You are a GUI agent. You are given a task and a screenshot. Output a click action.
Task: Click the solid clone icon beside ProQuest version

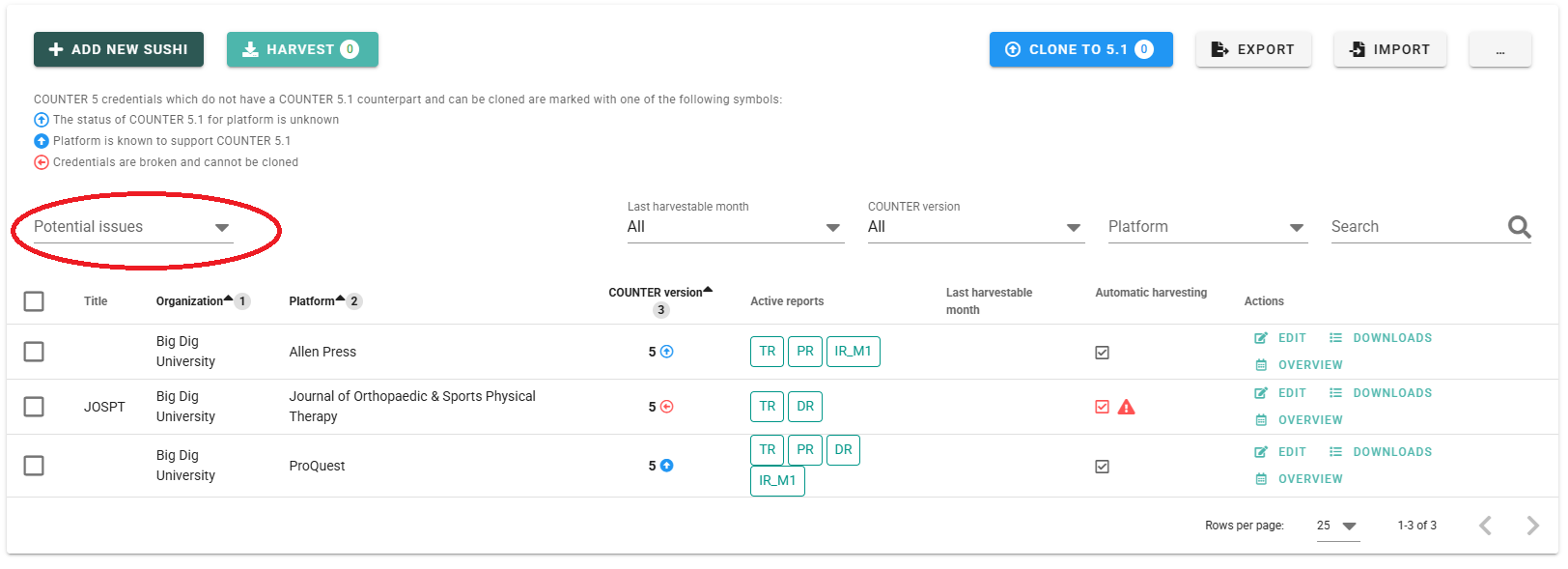click(x=666, y=466)
